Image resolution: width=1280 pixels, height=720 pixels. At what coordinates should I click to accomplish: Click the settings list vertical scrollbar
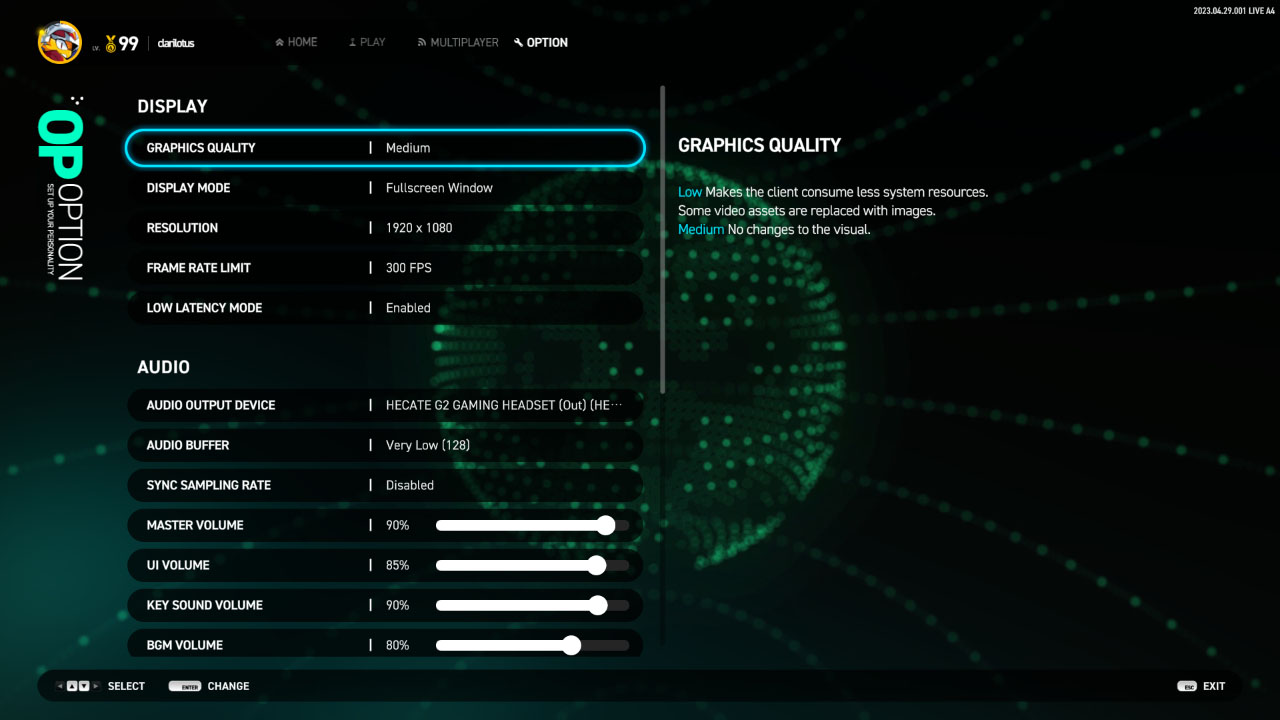(x=662, y=240)
